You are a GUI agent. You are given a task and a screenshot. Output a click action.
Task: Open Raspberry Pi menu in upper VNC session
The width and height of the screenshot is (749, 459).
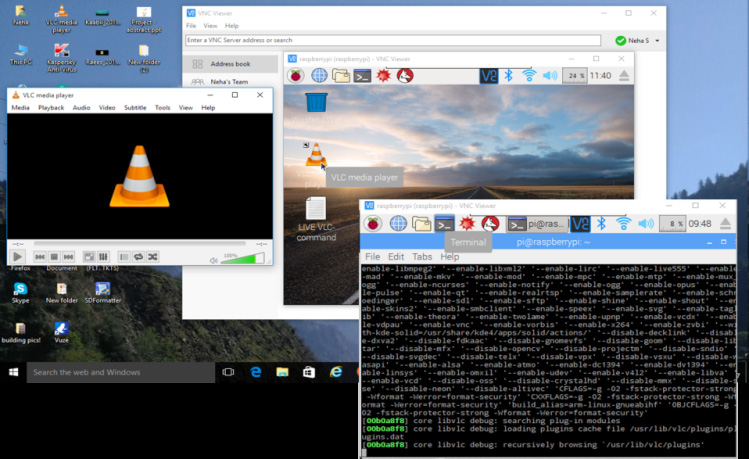tap(296, 75)
